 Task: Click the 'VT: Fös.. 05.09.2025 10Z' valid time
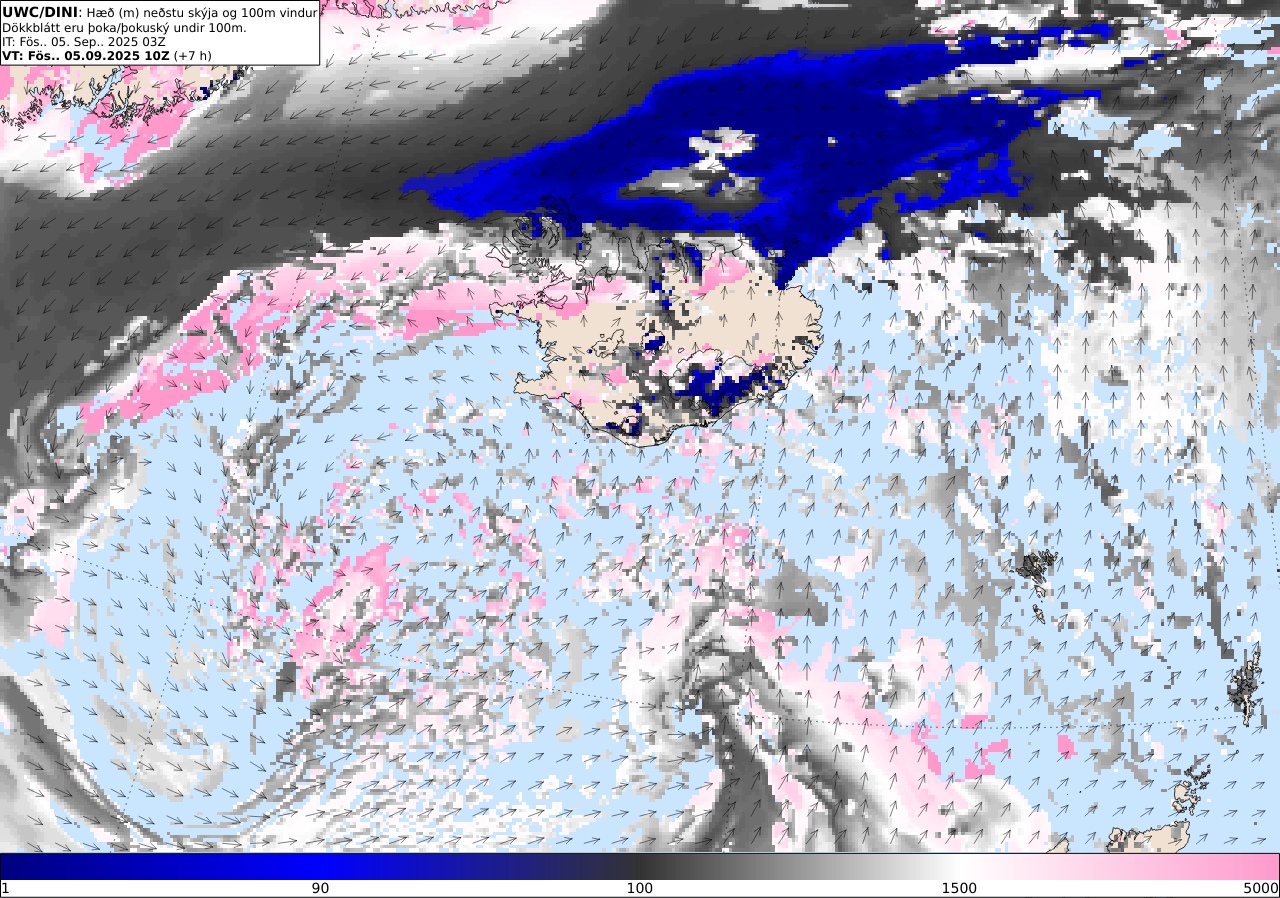(x=86, y=56)
